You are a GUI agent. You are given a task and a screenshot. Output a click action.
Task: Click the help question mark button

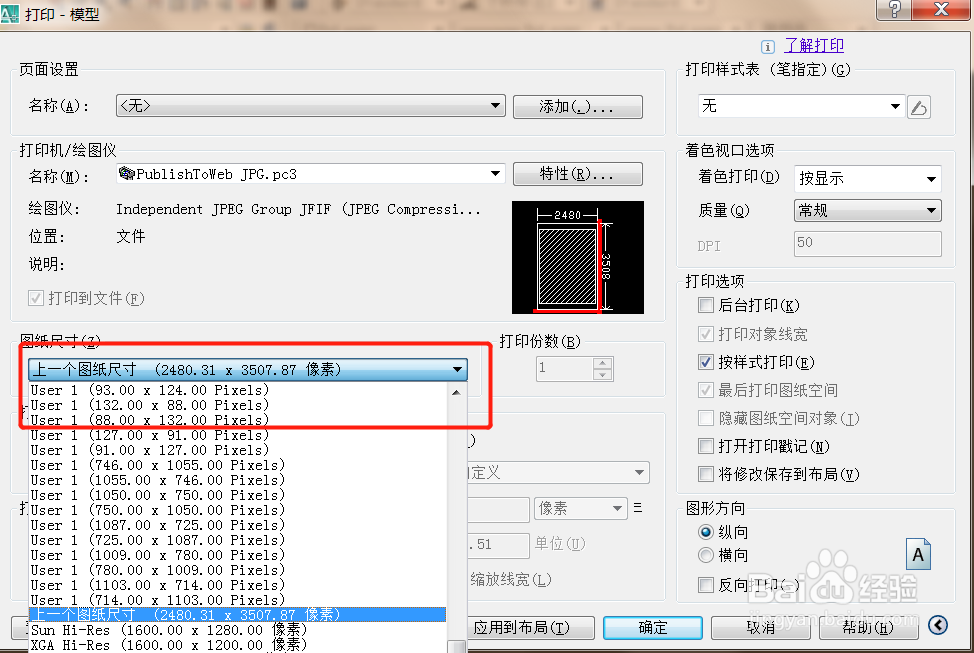pos(894,10)
